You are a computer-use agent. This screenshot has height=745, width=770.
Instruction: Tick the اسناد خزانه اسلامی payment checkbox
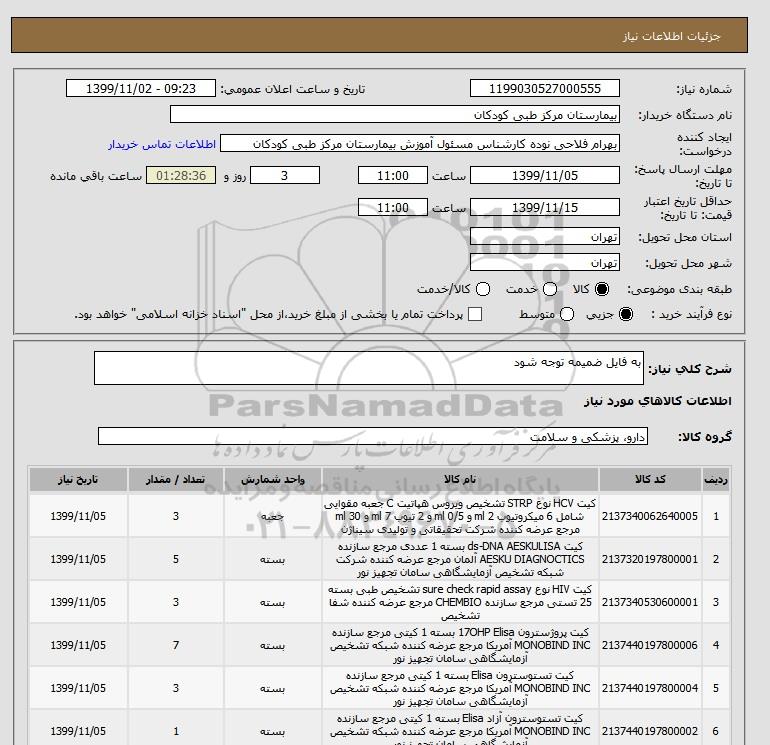[475, 314]
